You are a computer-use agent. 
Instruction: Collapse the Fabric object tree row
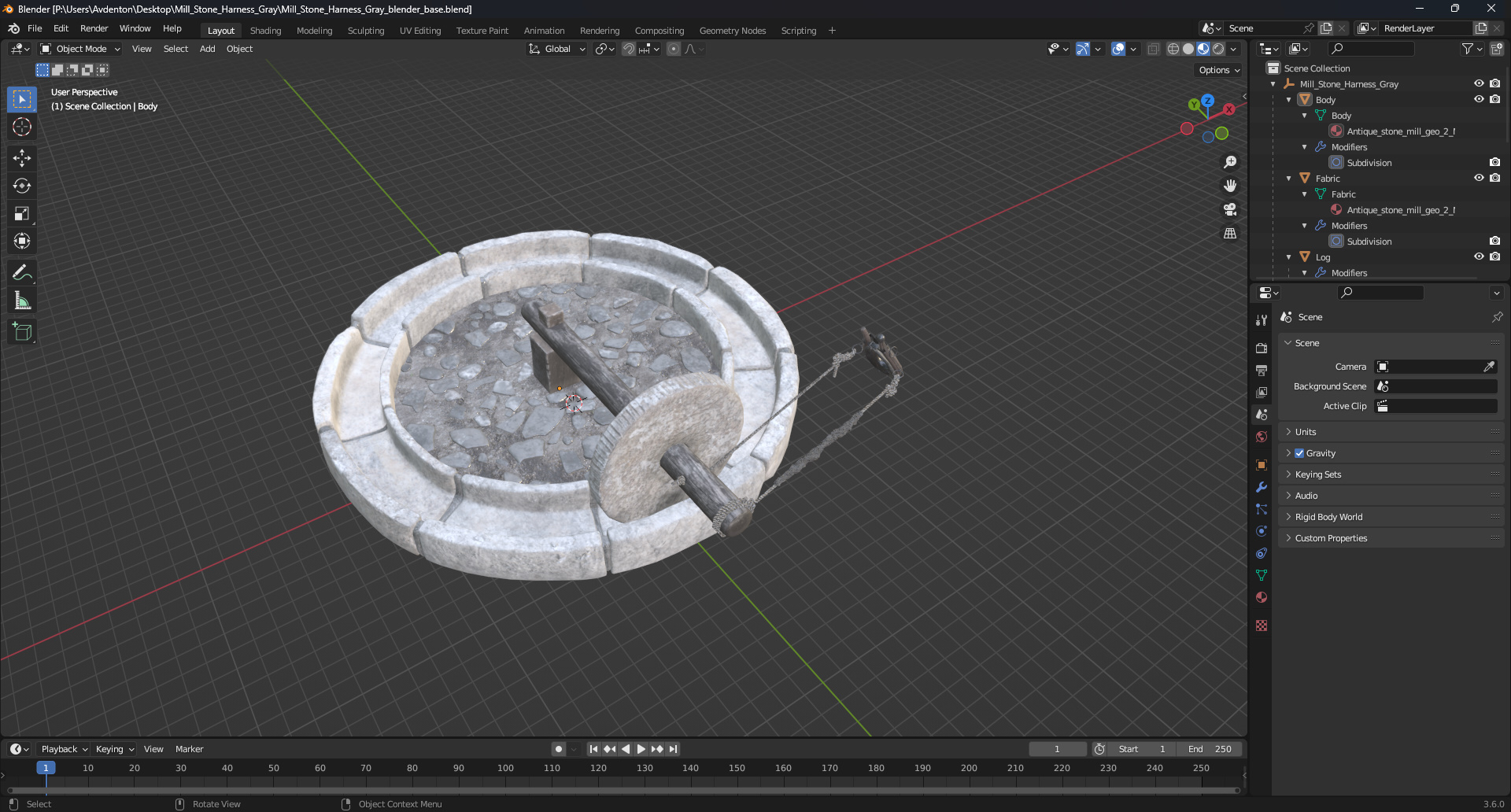1288,179
